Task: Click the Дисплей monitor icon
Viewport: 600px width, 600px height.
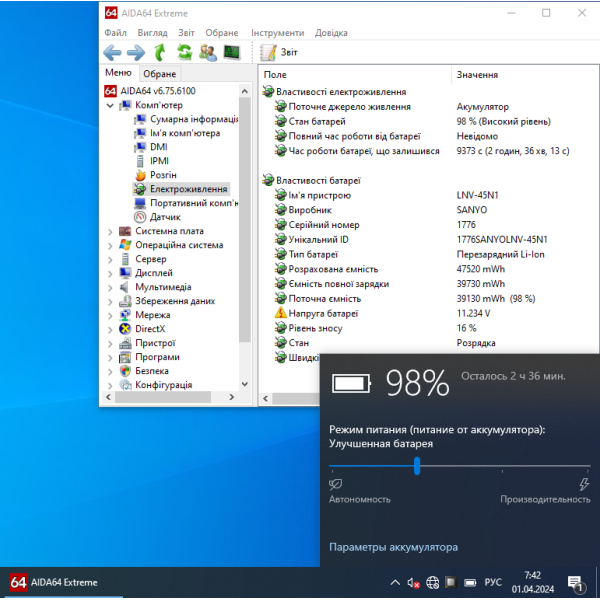Action: (x=125, y=273)
